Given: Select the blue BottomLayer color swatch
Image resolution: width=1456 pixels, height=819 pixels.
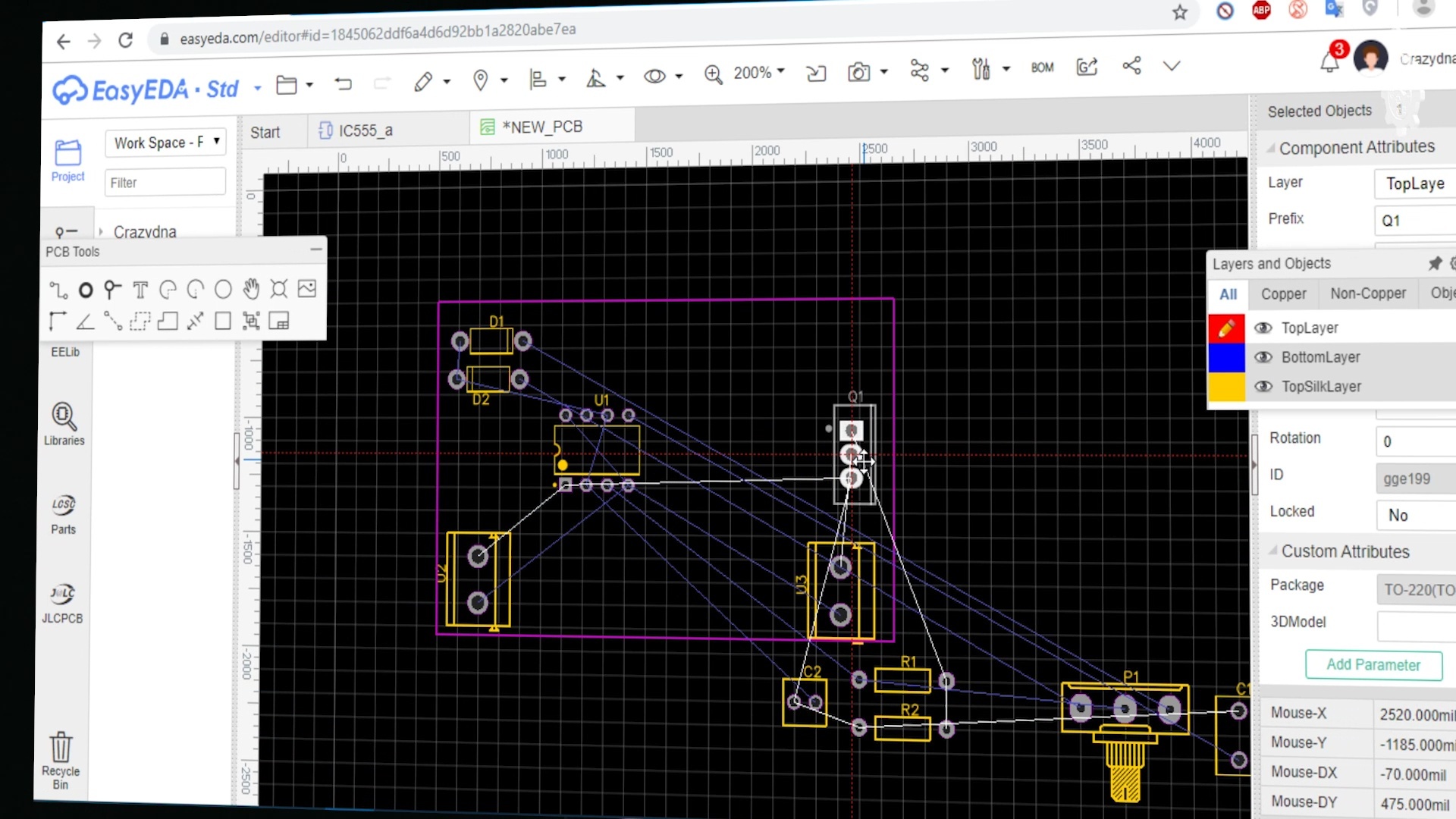Looking at the screenshot, I should [1226, 357].
